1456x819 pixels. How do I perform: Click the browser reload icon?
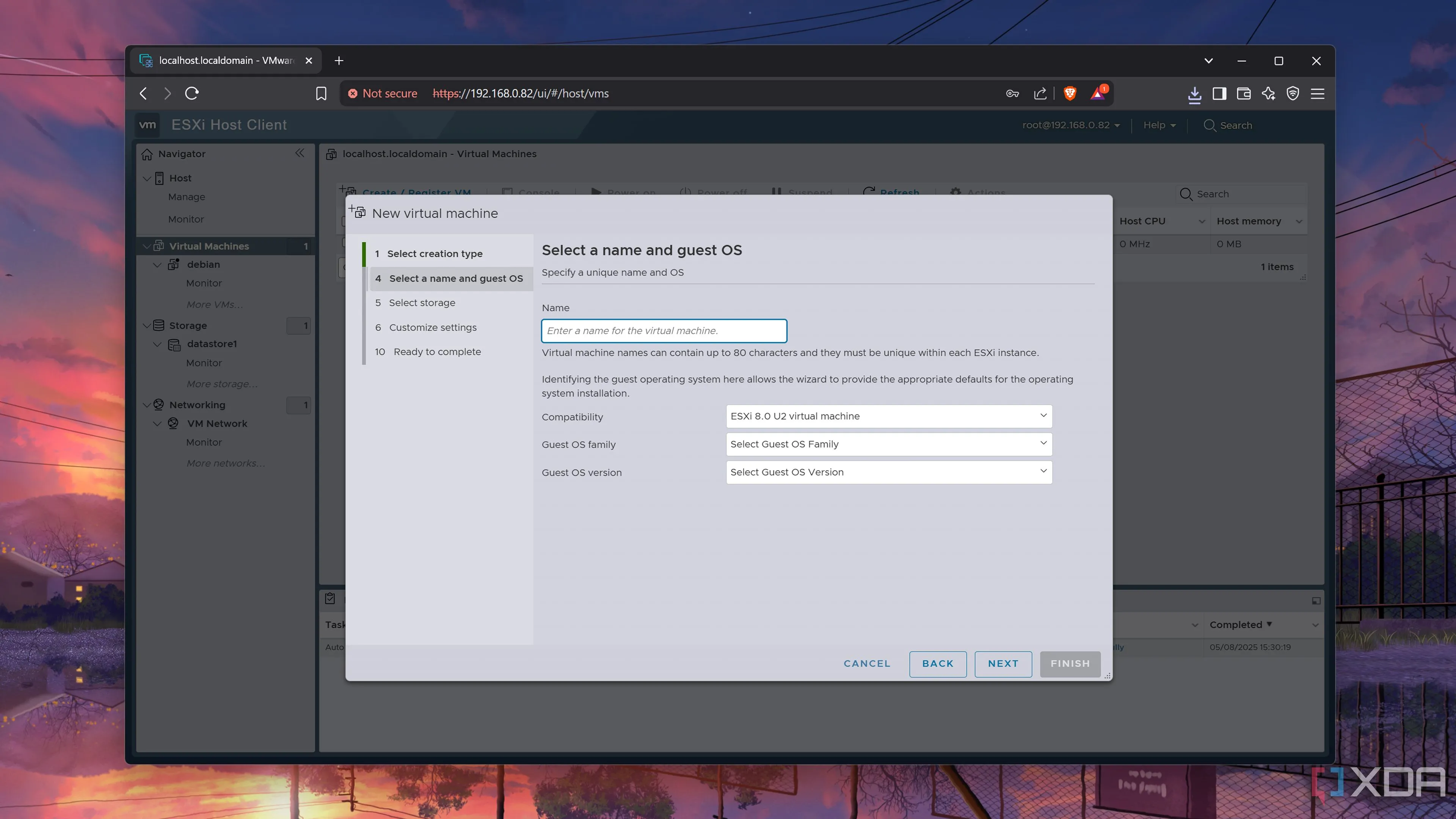pos(192,93)
